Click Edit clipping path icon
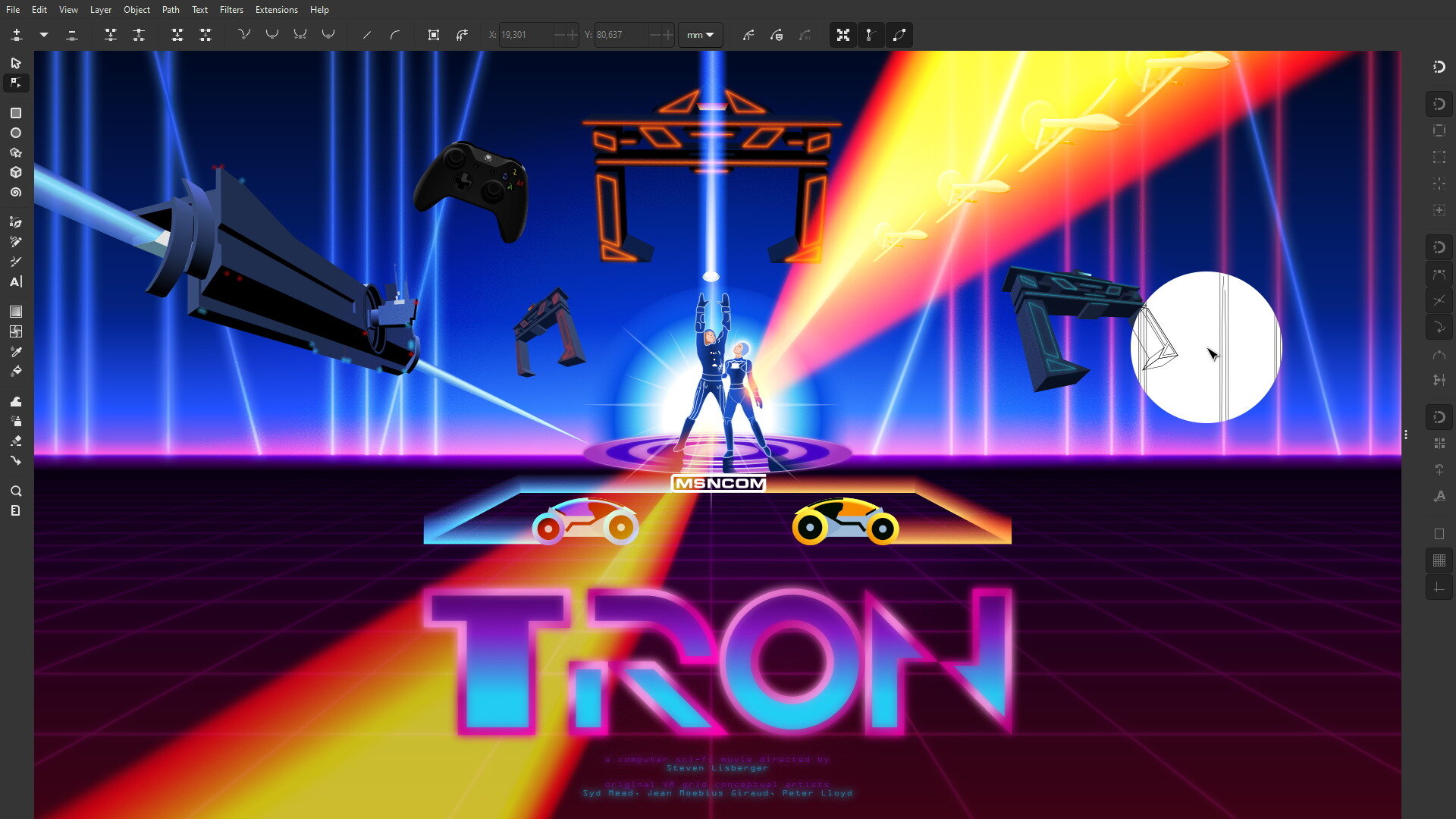Viewport: 1456px width, 819px height. click(x=748, y=35)
